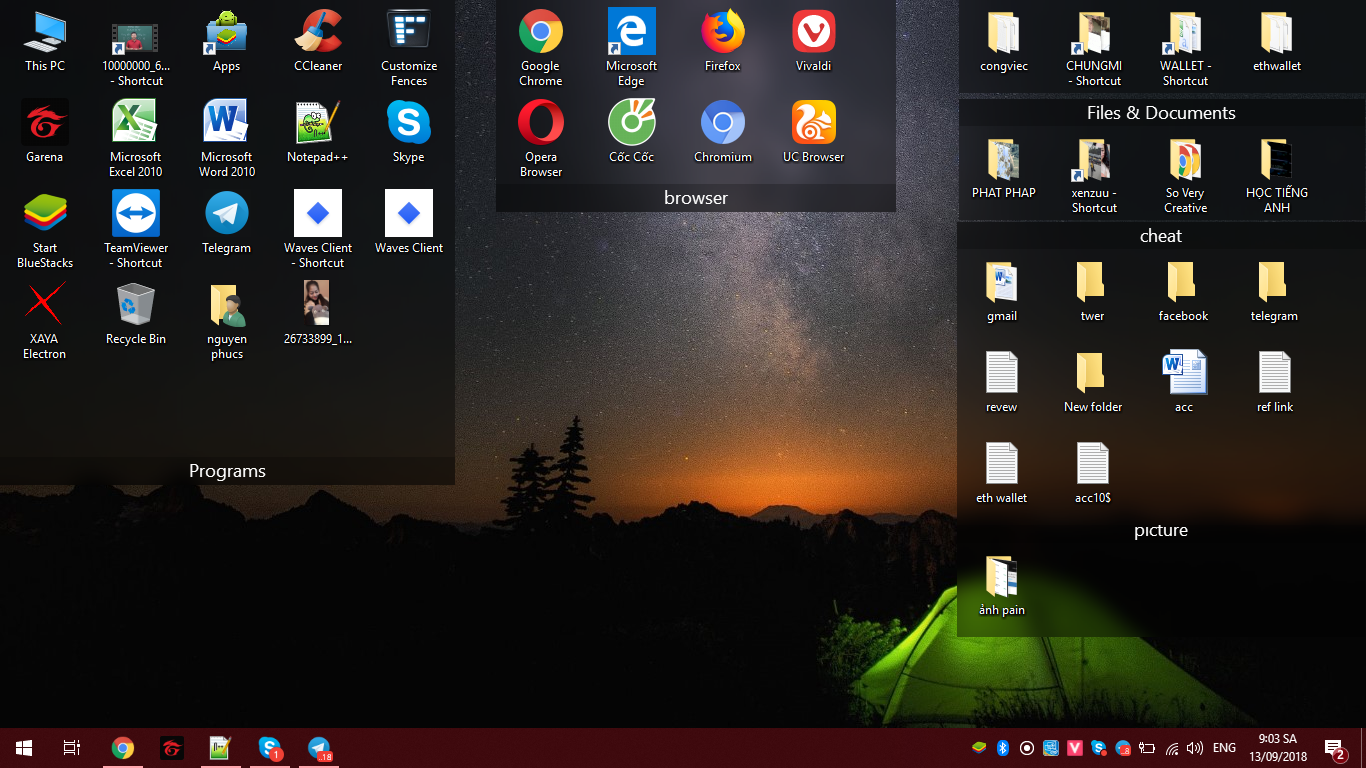Select the 26733899_1... image thumbnail
Screen dimensions: 1366x768
tap(318, 314)
